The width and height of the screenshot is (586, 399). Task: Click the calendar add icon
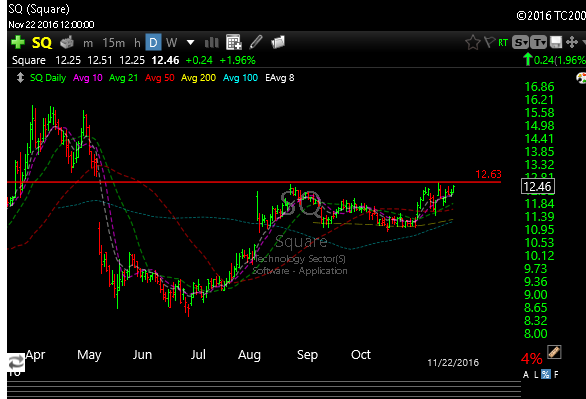pos(234,42)
